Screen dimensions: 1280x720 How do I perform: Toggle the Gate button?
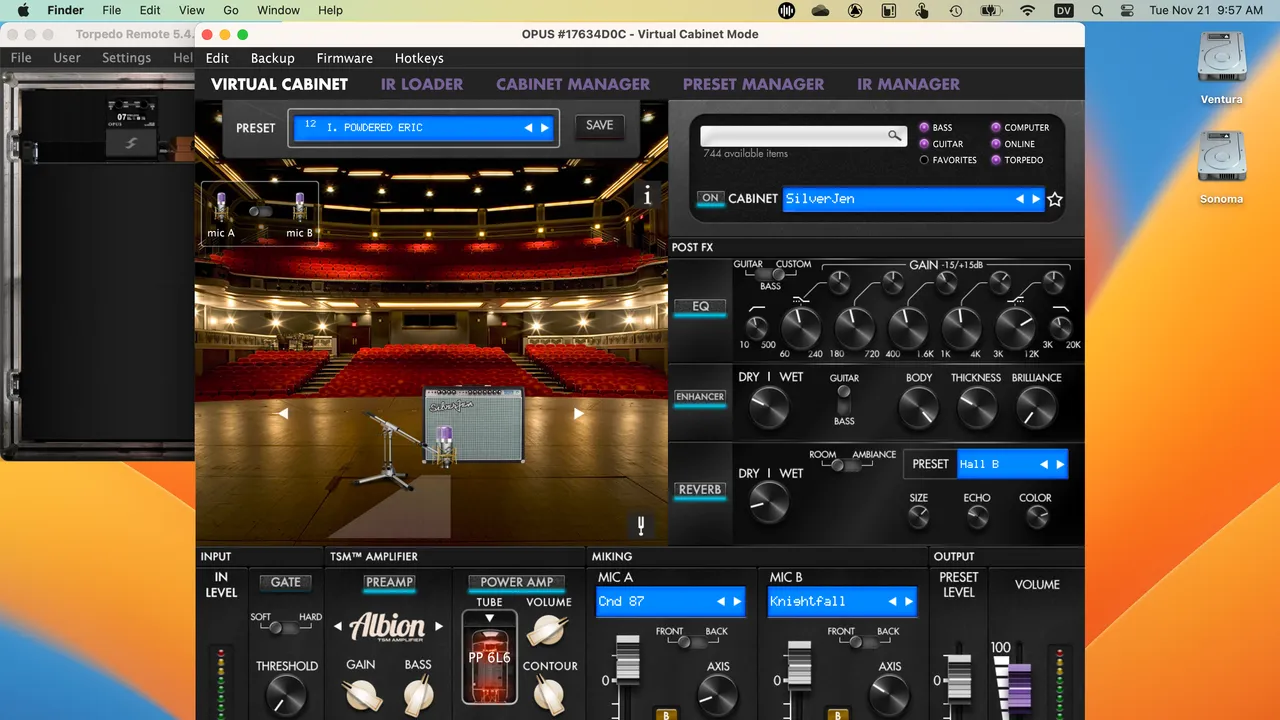286,582
